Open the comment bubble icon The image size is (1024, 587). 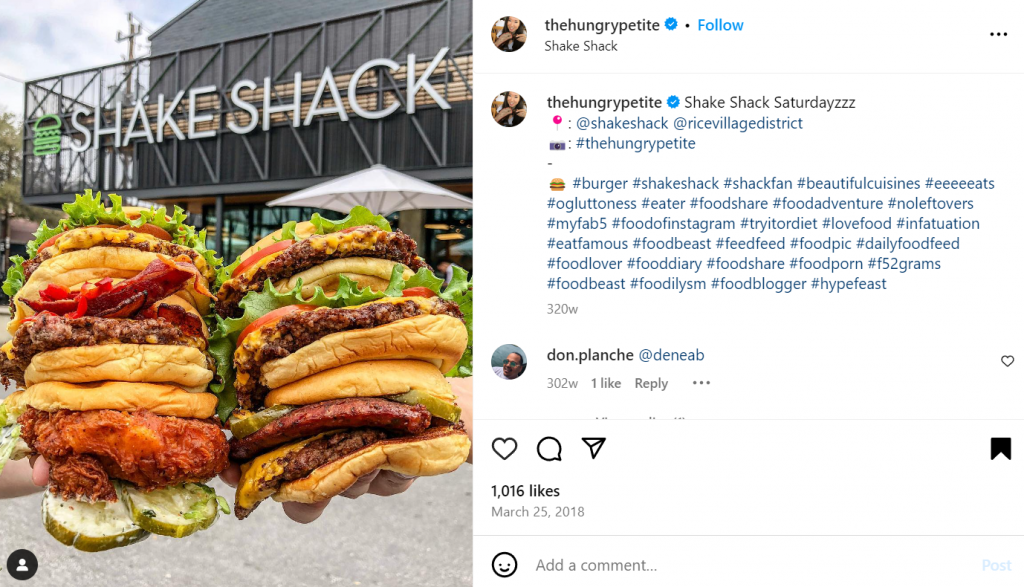click(x=549, y=449)
